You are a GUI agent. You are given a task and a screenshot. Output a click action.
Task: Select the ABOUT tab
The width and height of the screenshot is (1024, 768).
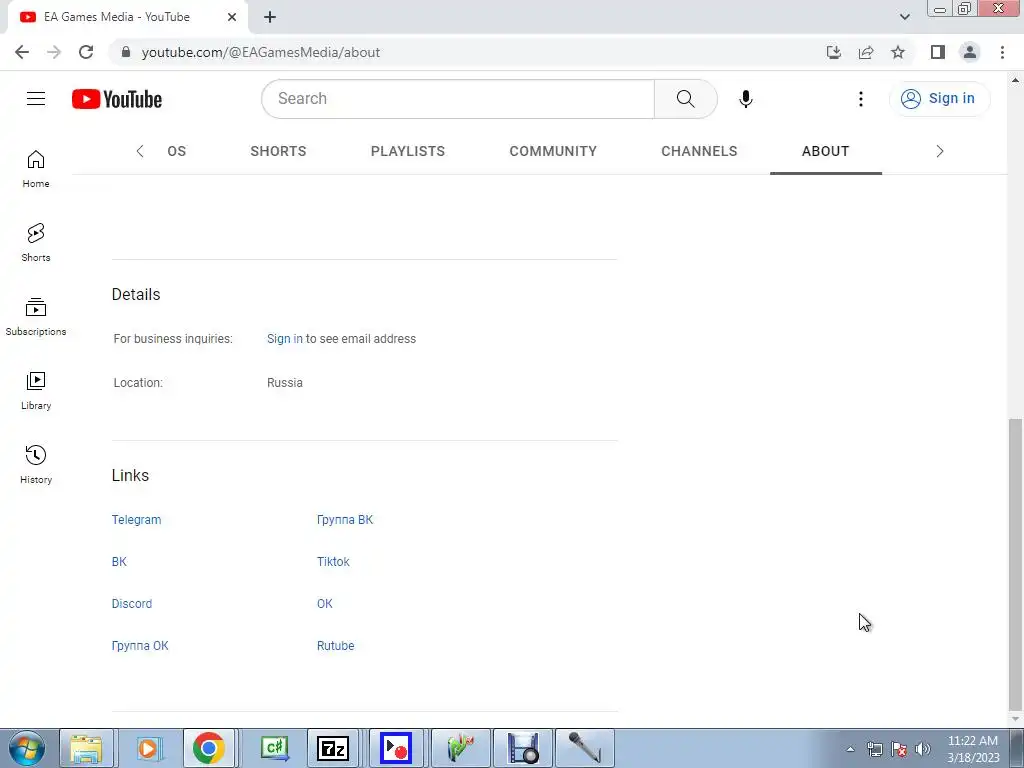coord(825,151)
